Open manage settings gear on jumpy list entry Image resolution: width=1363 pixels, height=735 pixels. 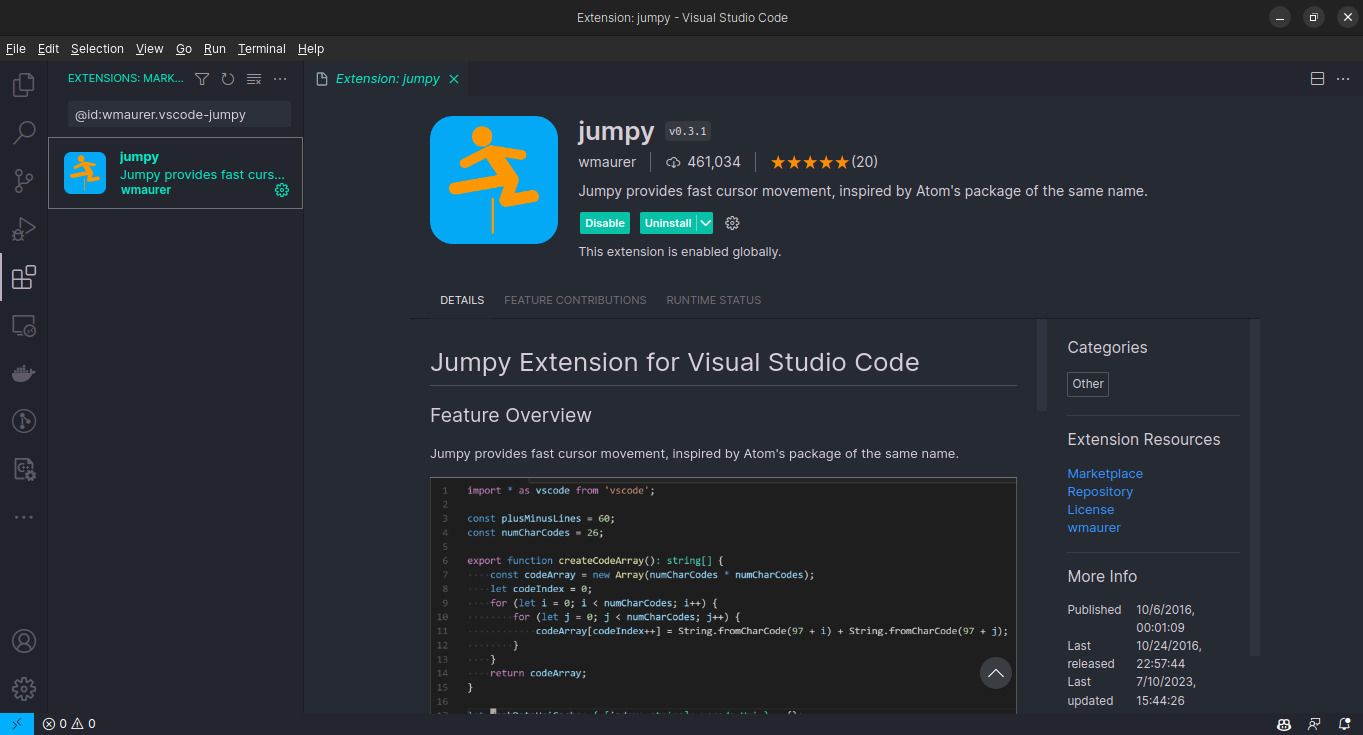pyautogui.click(x=281, y=190)
